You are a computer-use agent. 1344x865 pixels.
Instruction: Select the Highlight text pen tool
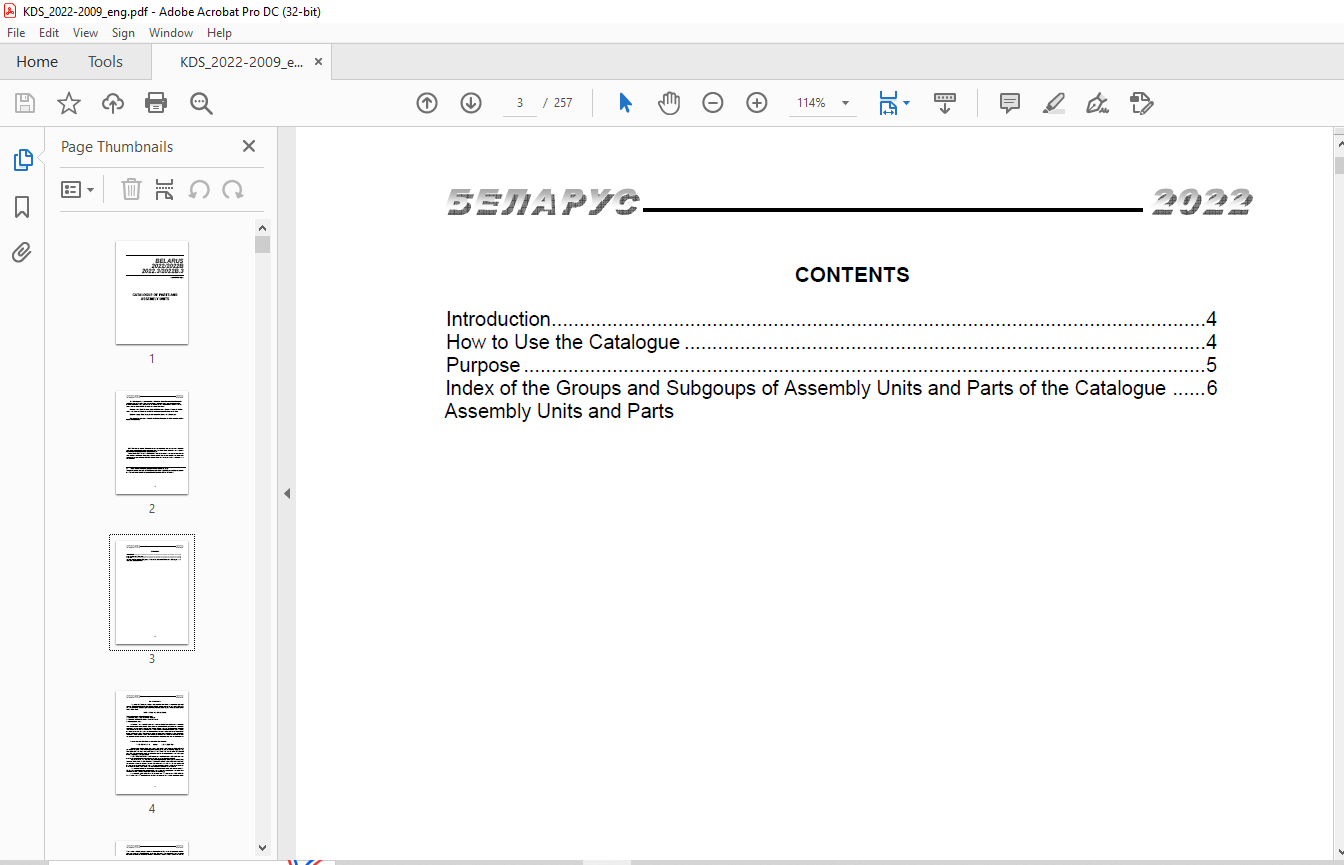[1054, 103]
